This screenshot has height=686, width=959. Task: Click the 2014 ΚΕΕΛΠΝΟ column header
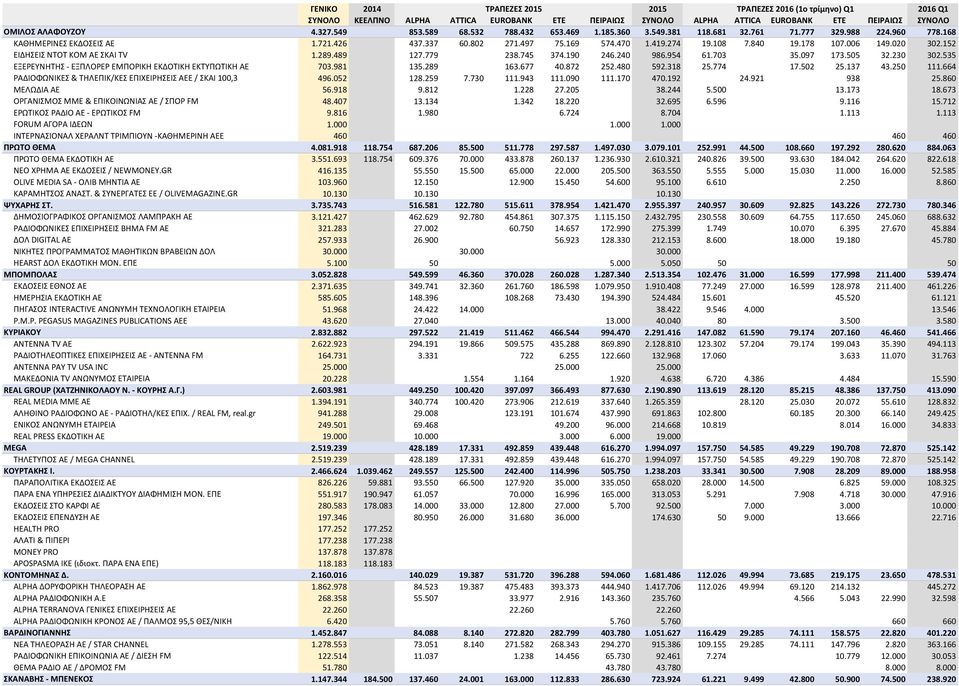372,15
